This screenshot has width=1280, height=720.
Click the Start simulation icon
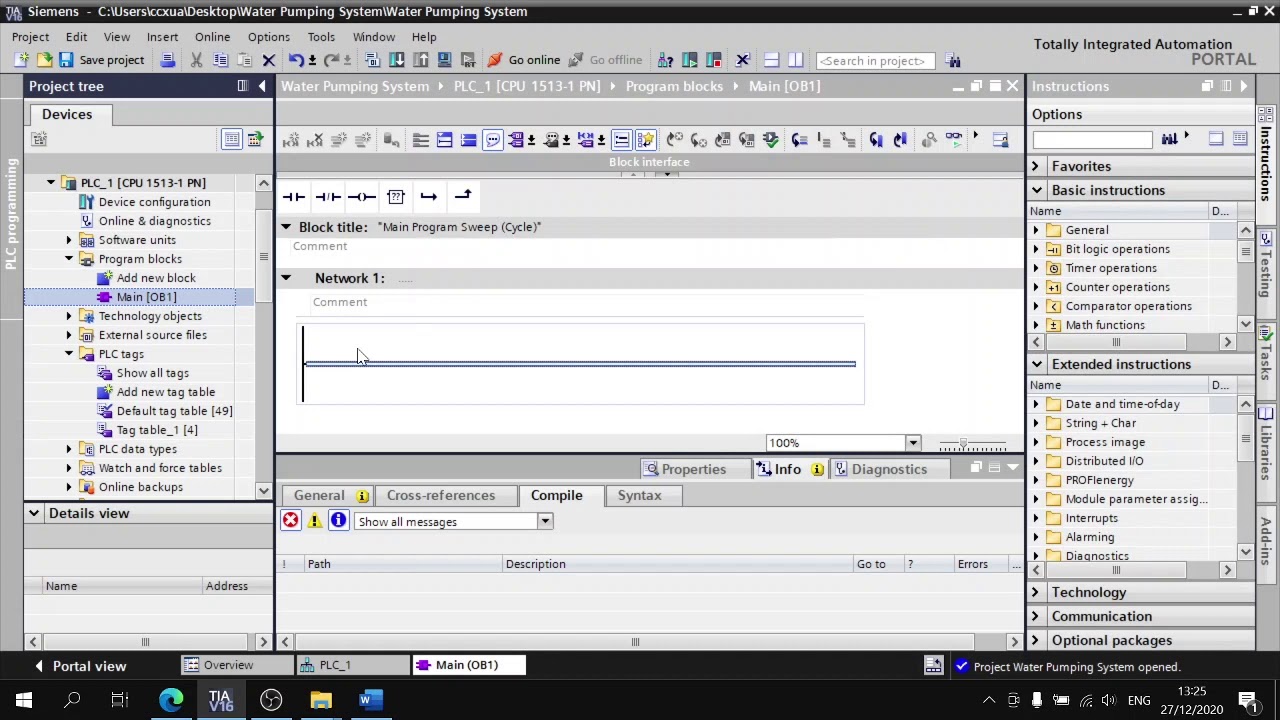[444, 60]
